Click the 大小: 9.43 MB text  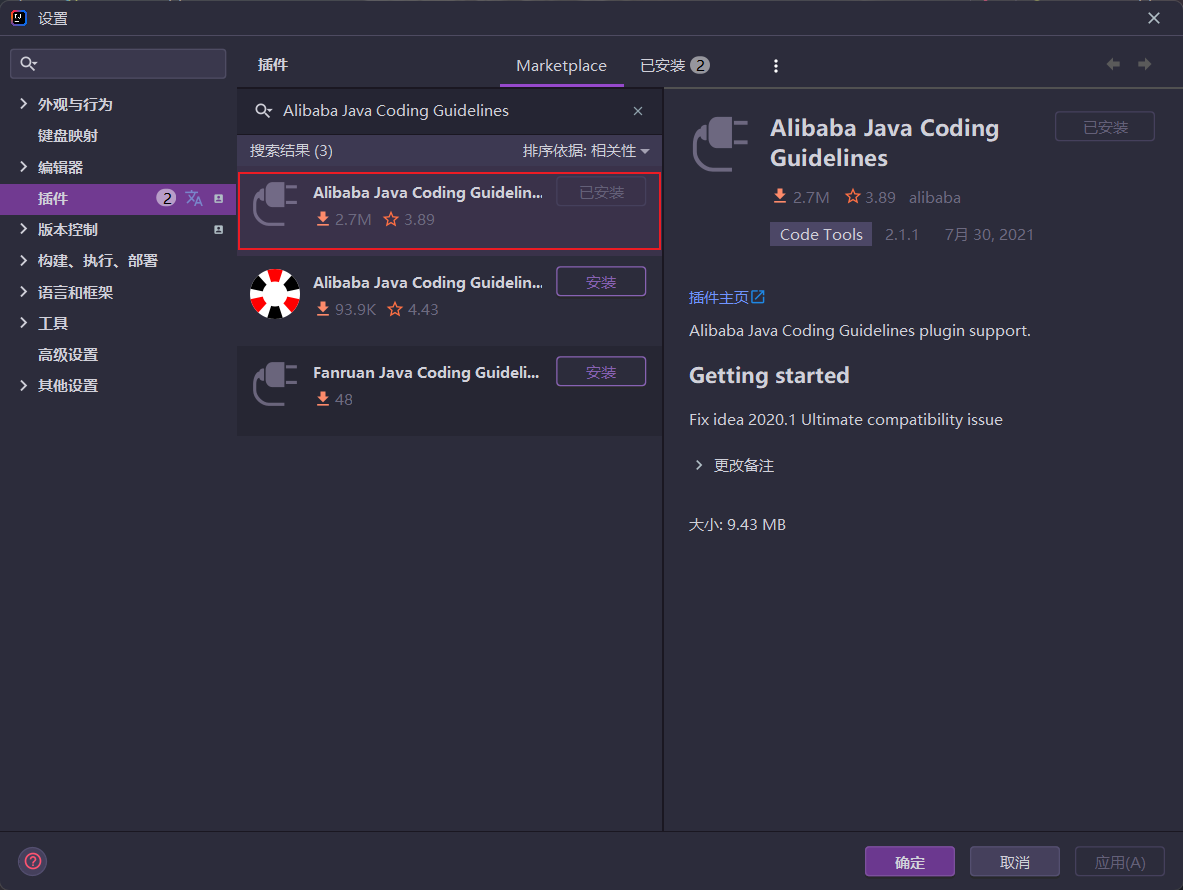coord(737,524)
